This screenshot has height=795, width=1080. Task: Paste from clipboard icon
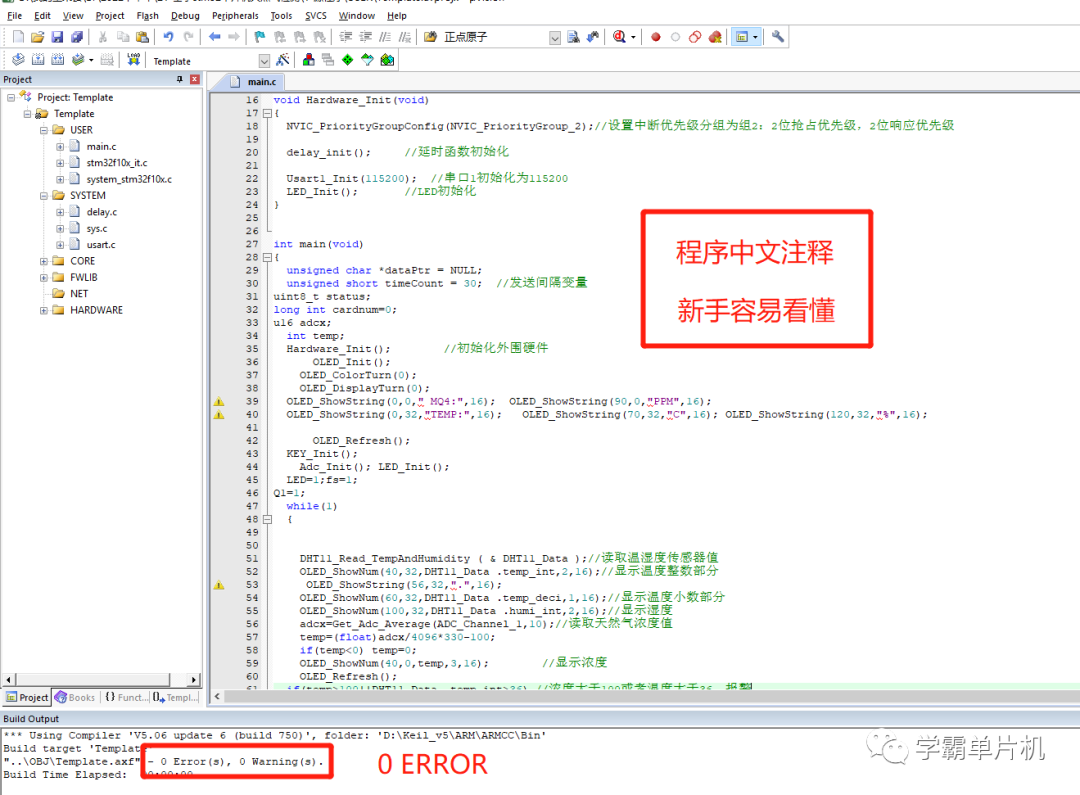[143, 37]
